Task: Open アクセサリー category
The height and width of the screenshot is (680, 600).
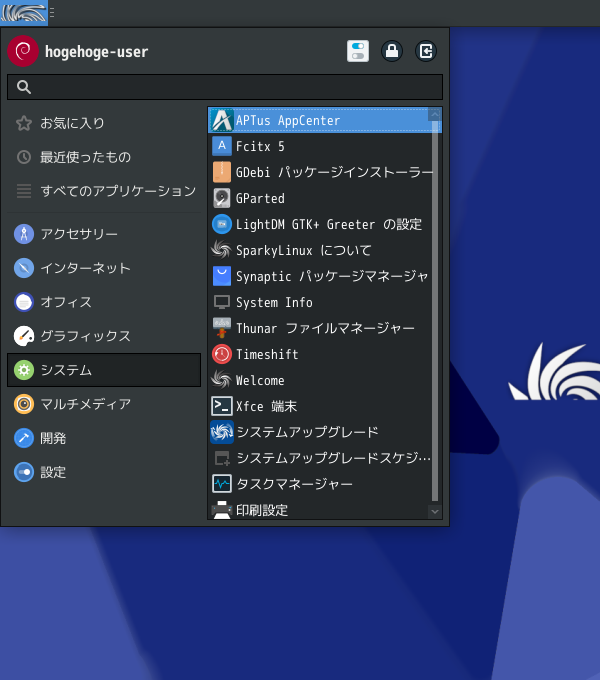Action: click(104, 234)
